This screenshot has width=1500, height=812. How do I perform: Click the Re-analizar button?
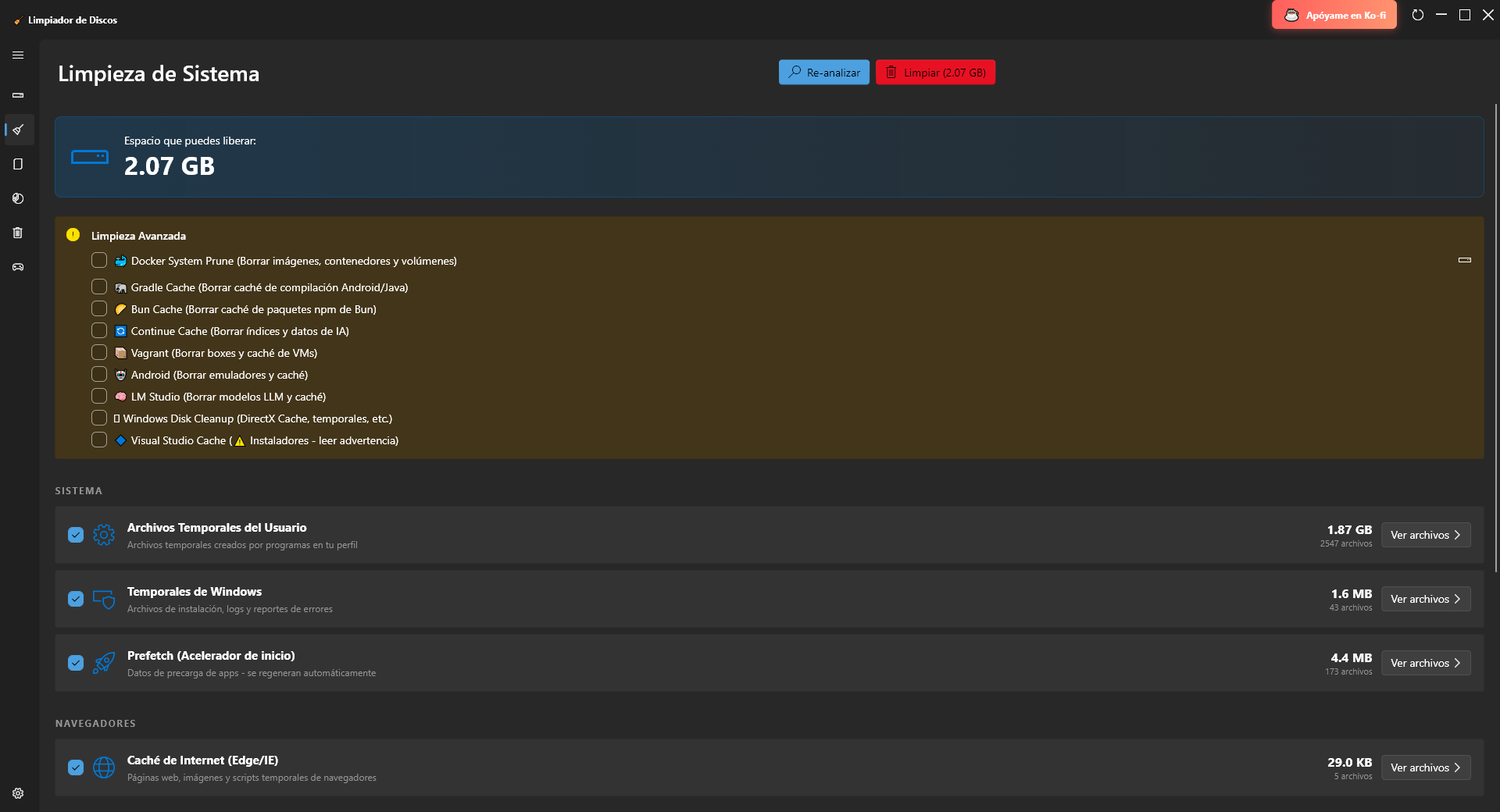pos(823,73)
